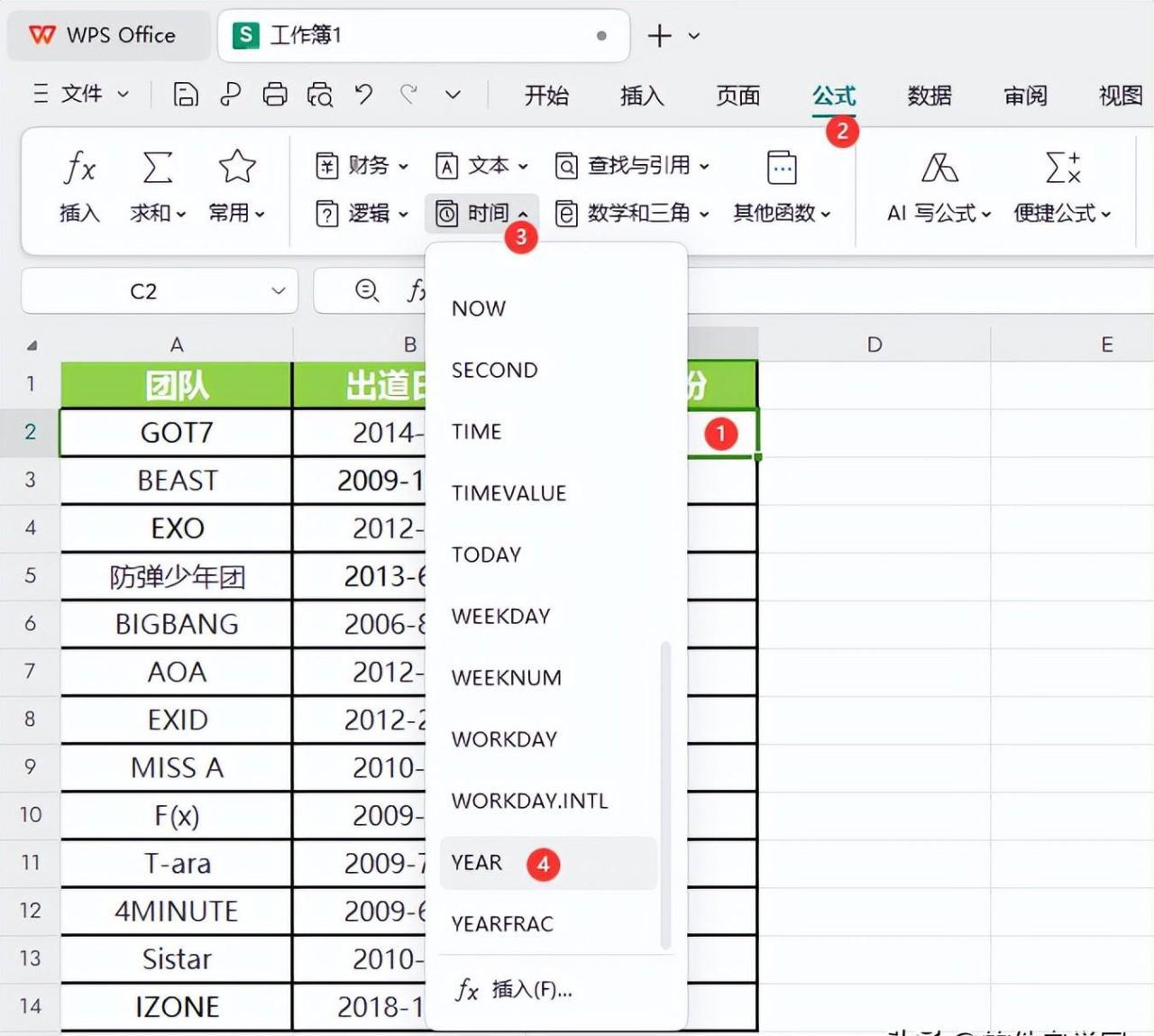The image size is (1154, 1036).
Task: Switch to the 审阅 ribbon tab
Action: pyautogui.click(x=1025, y=95)
